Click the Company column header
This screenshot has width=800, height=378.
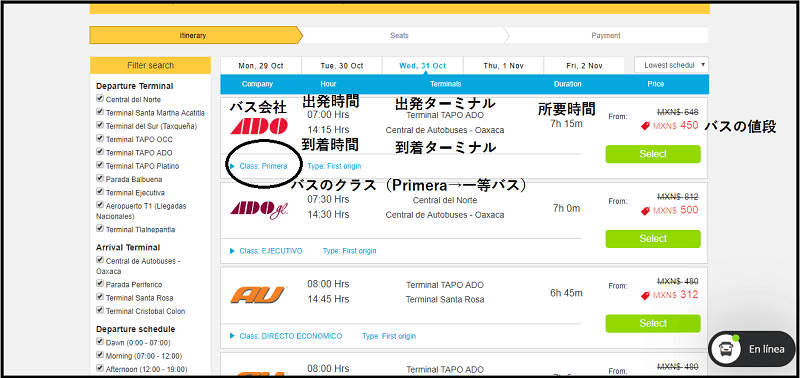point(258,84)
